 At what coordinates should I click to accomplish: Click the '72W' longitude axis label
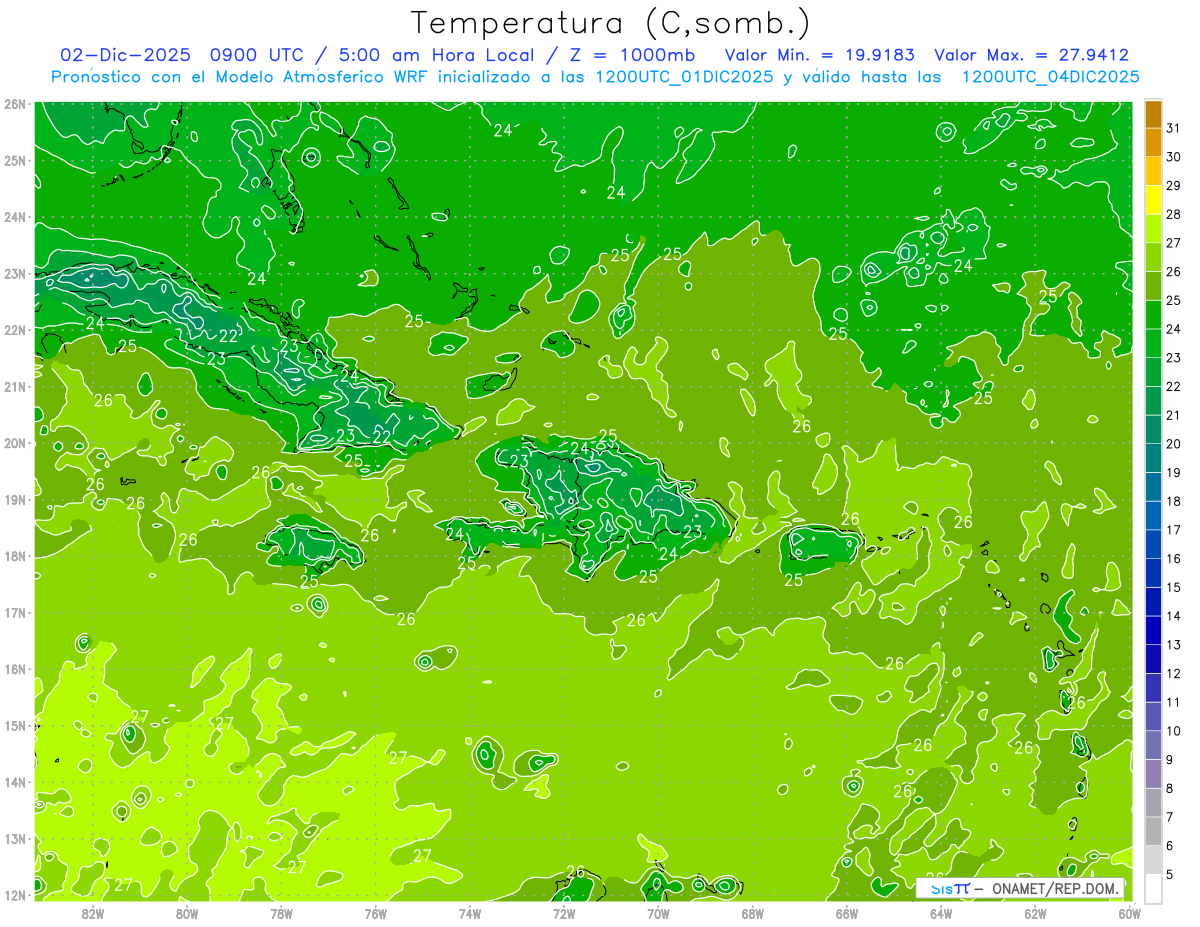click(x=564, y=913)
